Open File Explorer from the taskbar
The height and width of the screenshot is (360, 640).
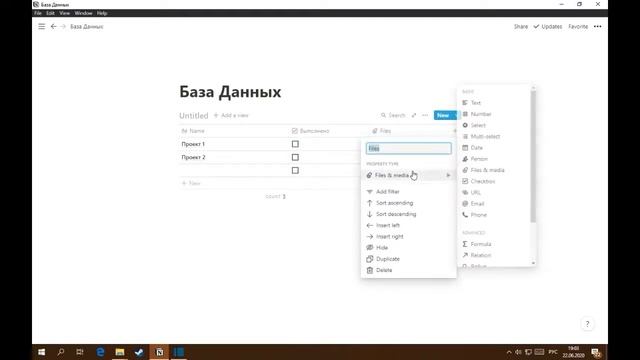(x=120, y=352)
